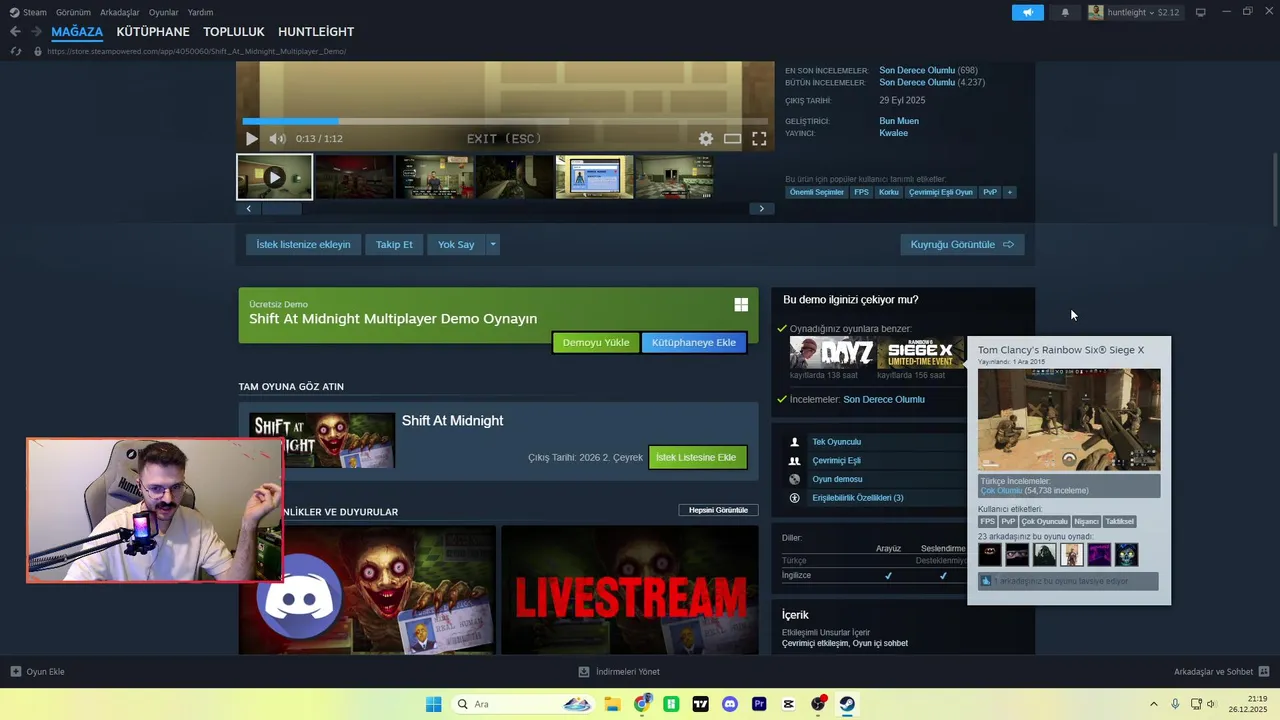The image size is (1280, 720).
Task: Open Premiere Pro from the taskbar
Action: tap(759, 704)
